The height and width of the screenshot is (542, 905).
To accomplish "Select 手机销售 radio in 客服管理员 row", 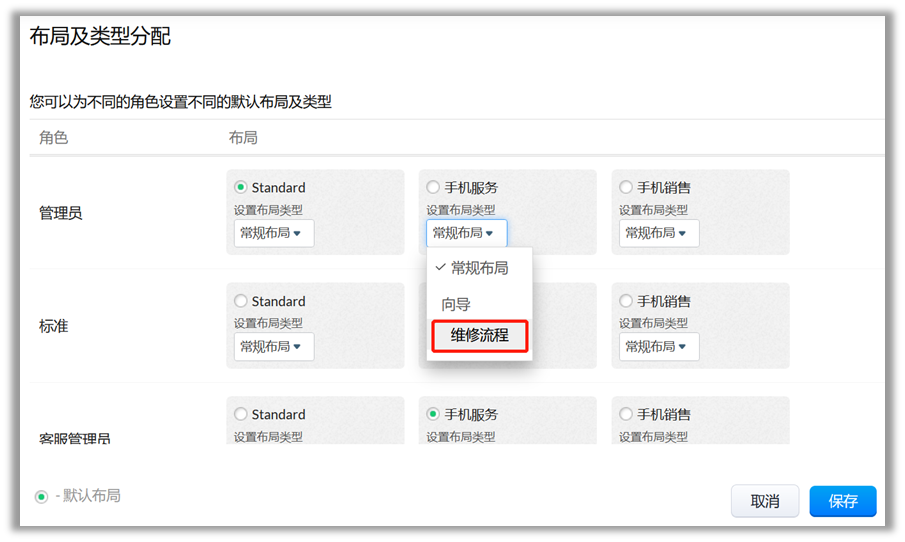I will (626, 414).
